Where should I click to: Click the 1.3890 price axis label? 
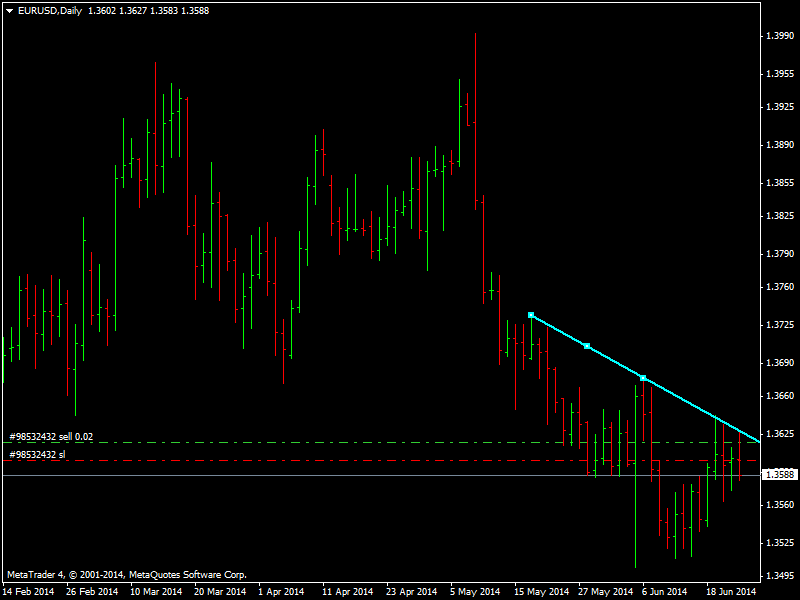[780, 145]
